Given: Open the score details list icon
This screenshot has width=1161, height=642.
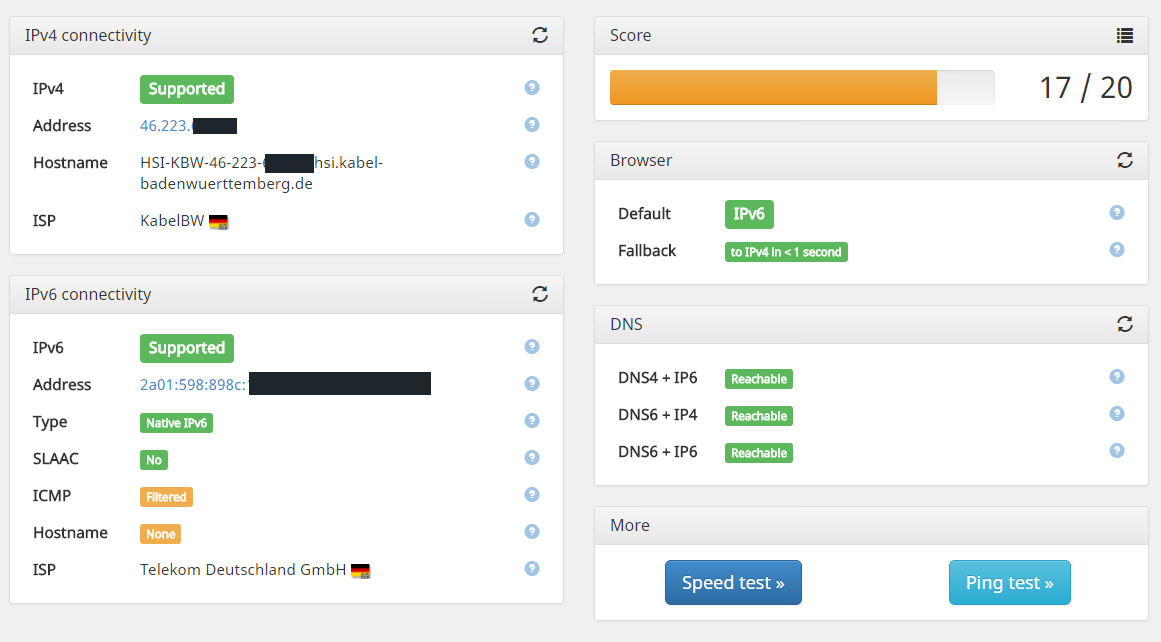Looking at the screenshot, I should pyautogui.click(x=1125, y=35).
